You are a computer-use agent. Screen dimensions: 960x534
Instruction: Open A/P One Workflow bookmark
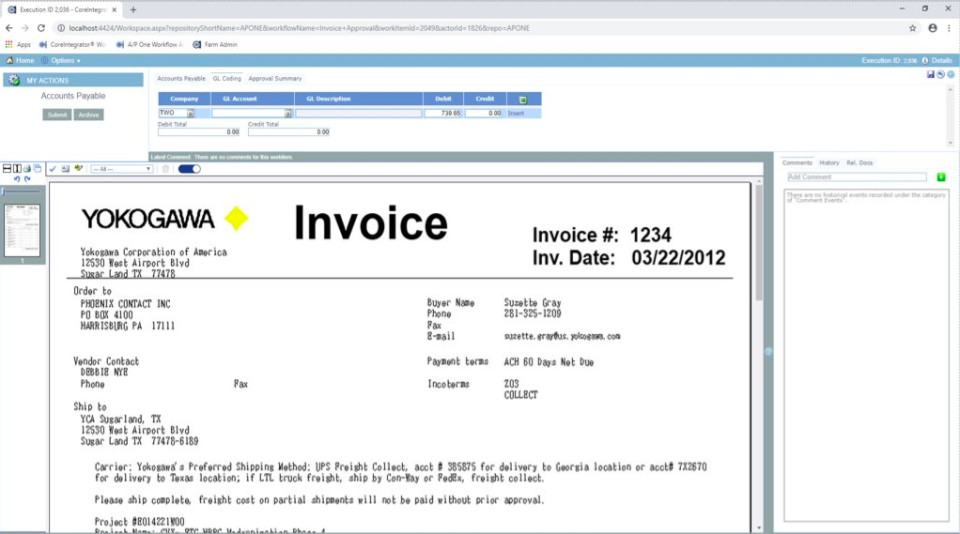pyautogui.click(x=150, y=45)
